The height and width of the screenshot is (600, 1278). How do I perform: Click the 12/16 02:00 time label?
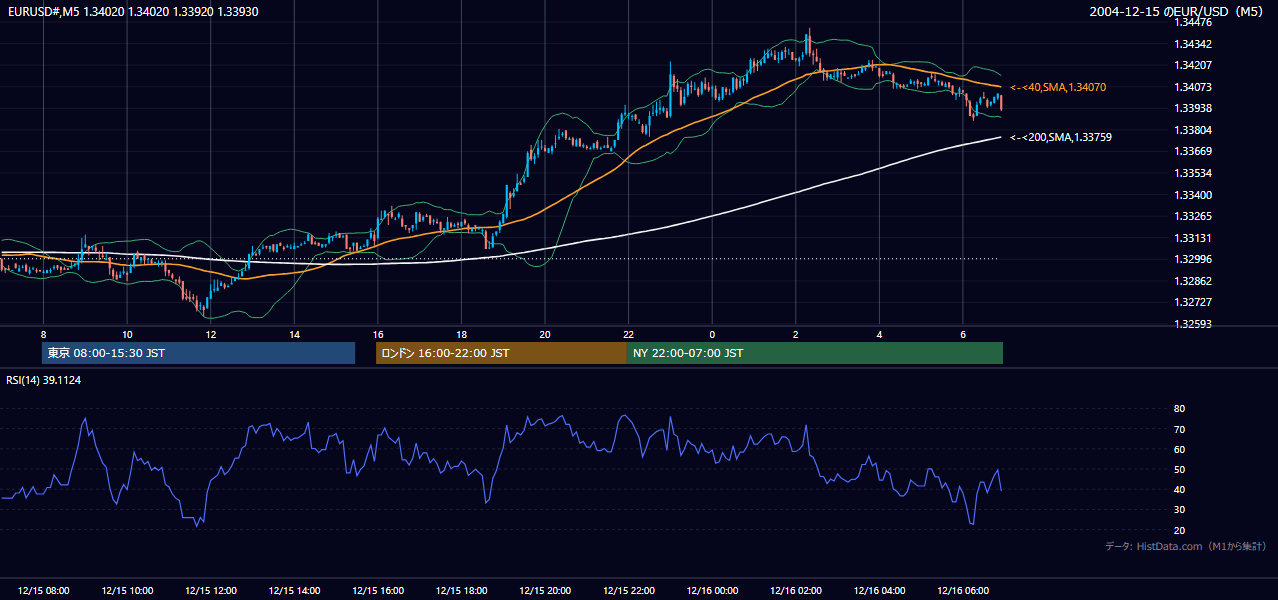(796, 591)
